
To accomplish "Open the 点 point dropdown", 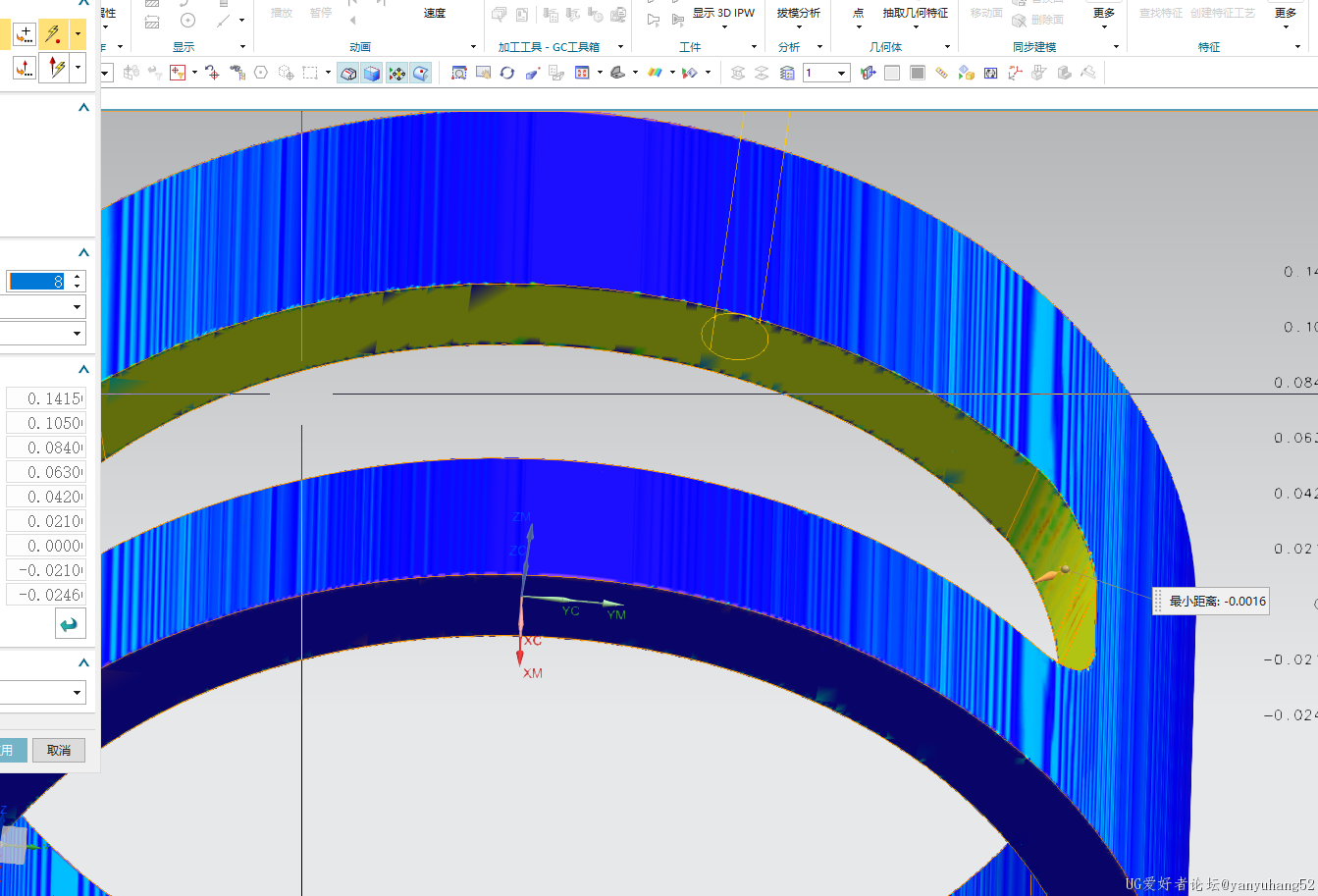I will pos(859,20).
